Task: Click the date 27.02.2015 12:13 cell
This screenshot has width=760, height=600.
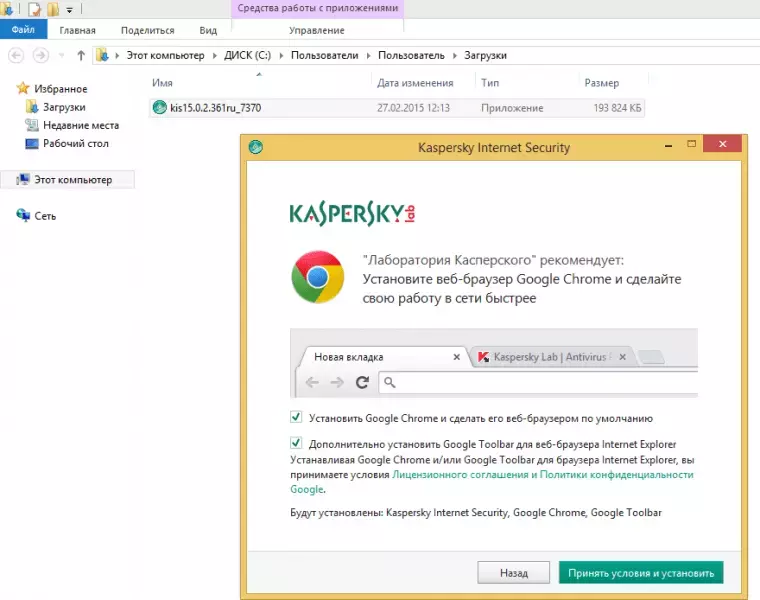Action: pyautogui.click(x=413, y=108)
